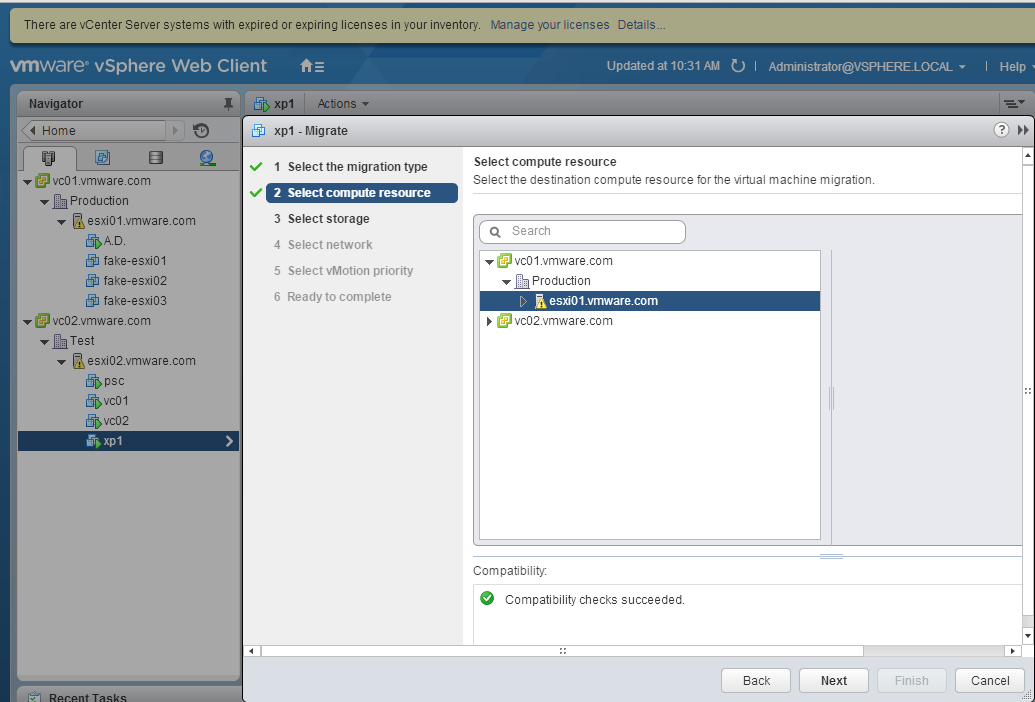Open the vSphere home menu icon
Viewport: 1035px width, 702px height.
(312, 66)
